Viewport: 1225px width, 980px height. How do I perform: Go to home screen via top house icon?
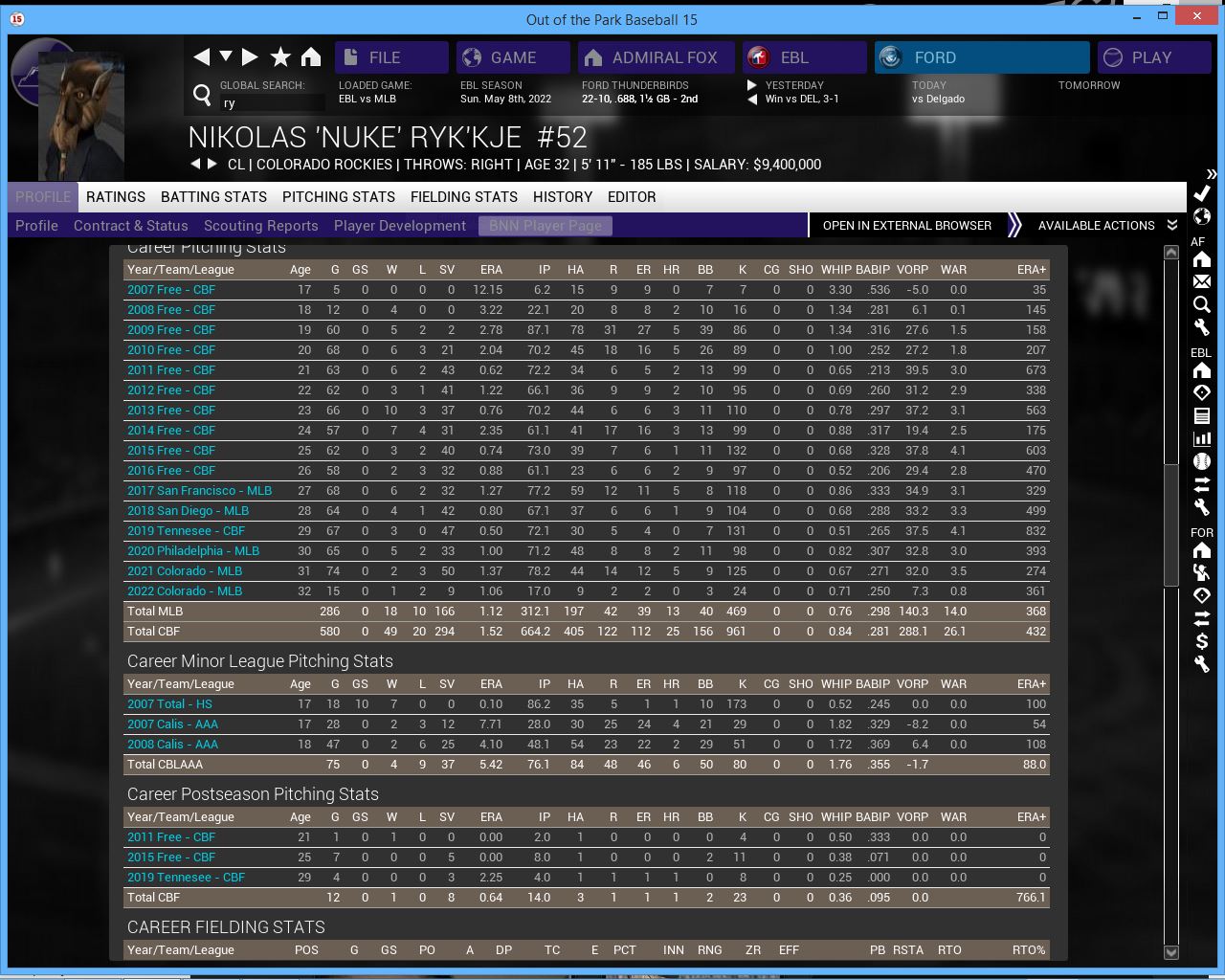(311, 57)
